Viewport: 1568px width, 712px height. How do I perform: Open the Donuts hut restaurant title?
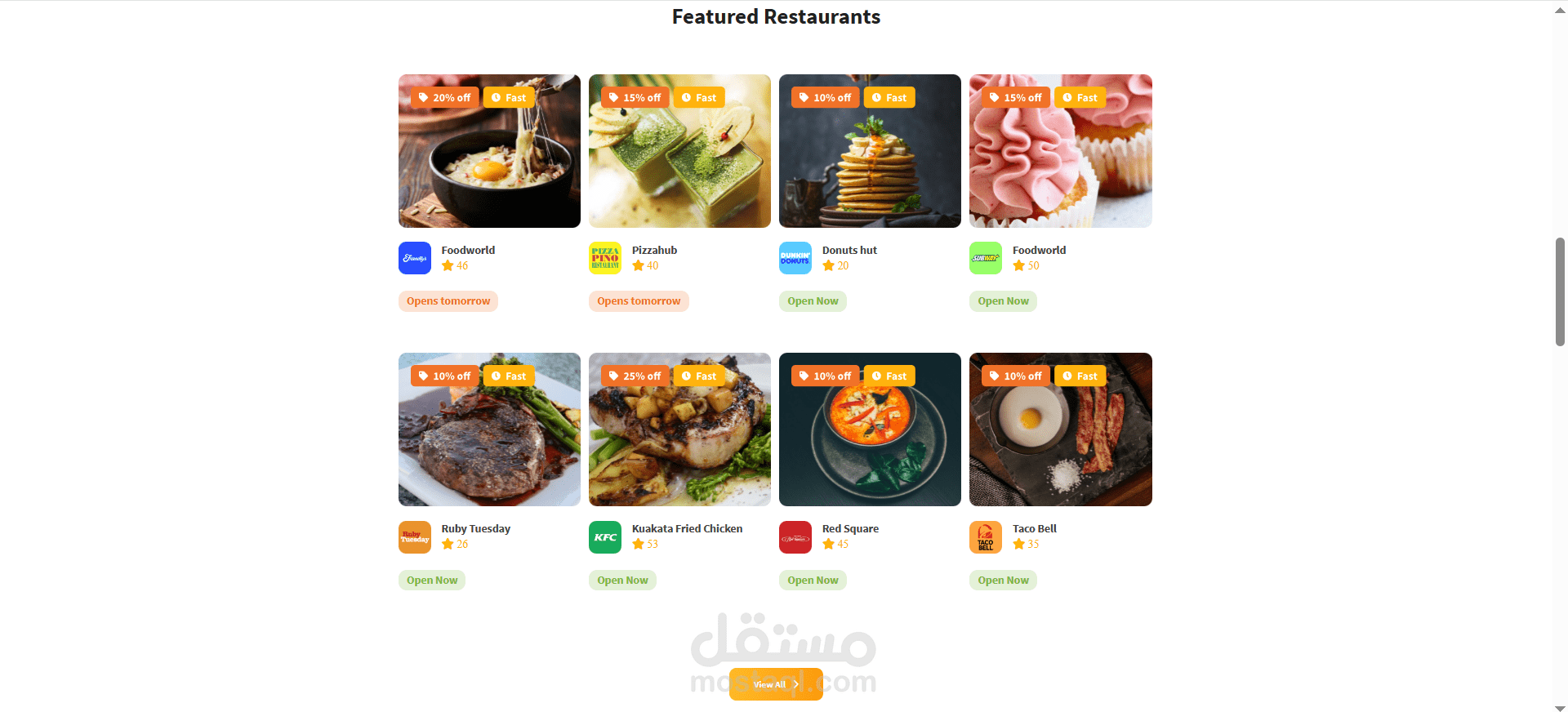(849, 250)
